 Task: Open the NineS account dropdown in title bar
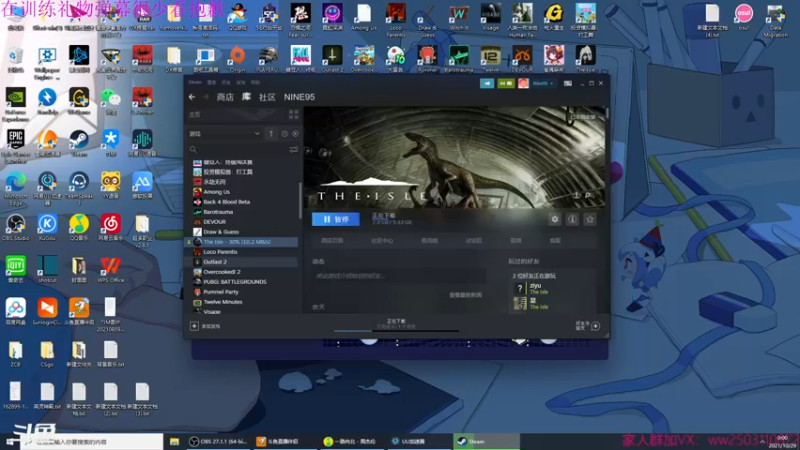pyautogui.click(x=543, y=83)
